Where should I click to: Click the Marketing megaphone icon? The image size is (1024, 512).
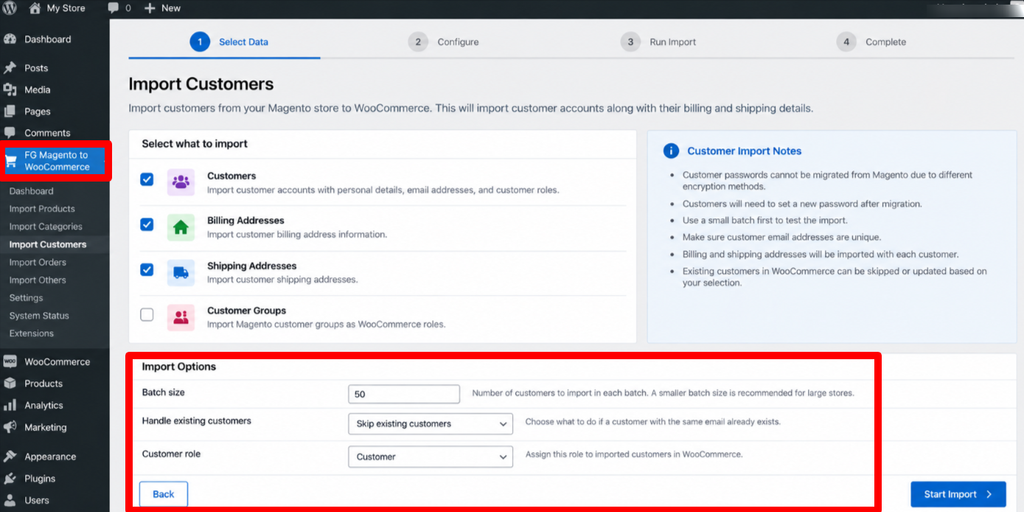click(10, 427)
